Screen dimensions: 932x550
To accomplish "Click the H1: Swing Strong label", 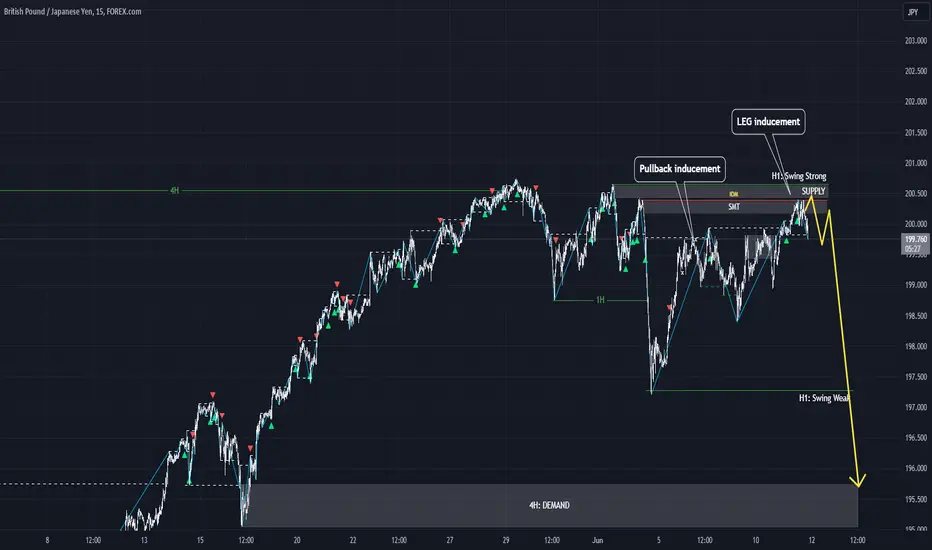I will click(x=799, y=176).
